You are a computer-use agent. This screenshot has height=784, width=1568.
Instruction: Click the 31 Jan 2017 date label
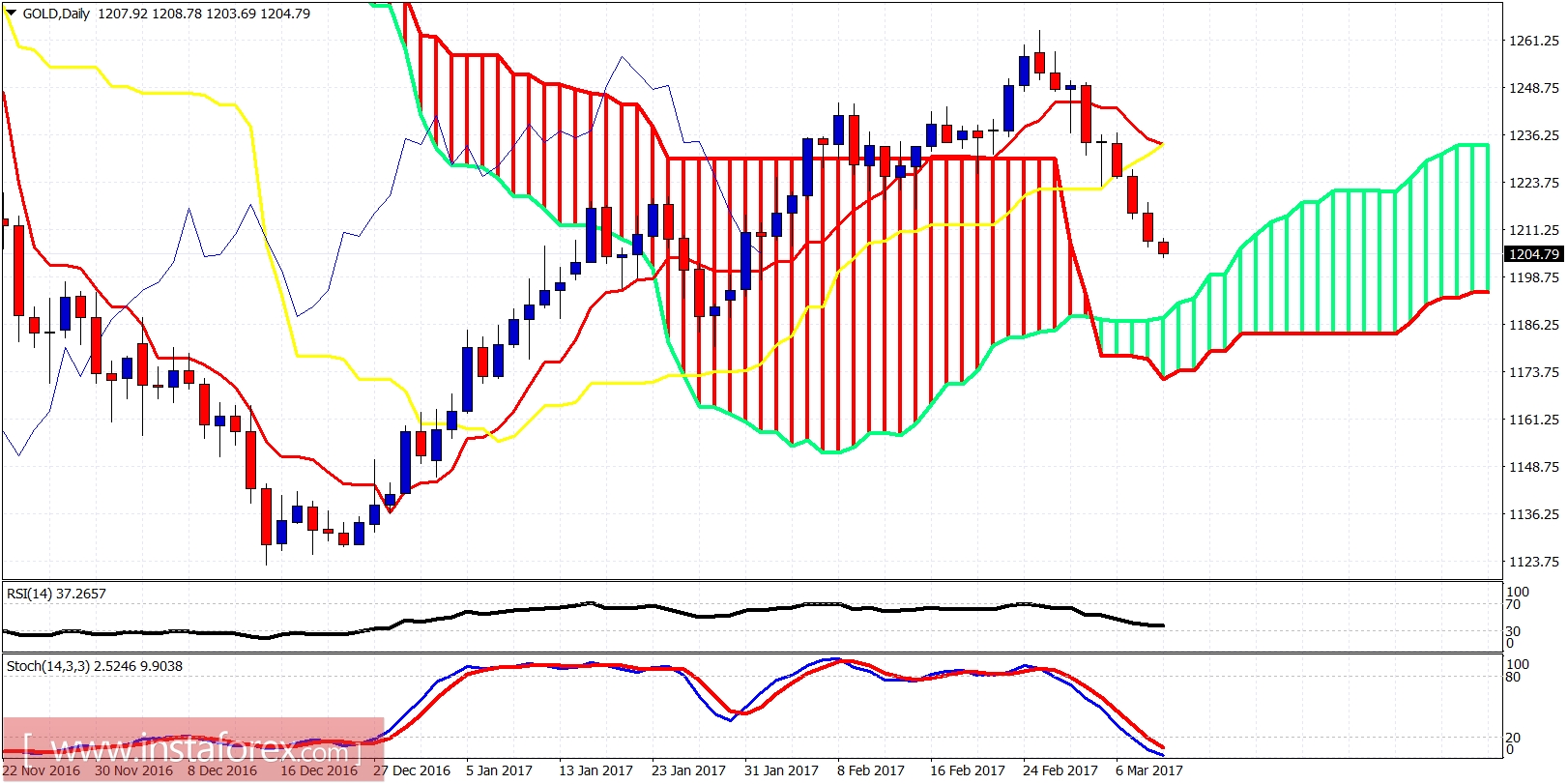(x=781, y=770)
